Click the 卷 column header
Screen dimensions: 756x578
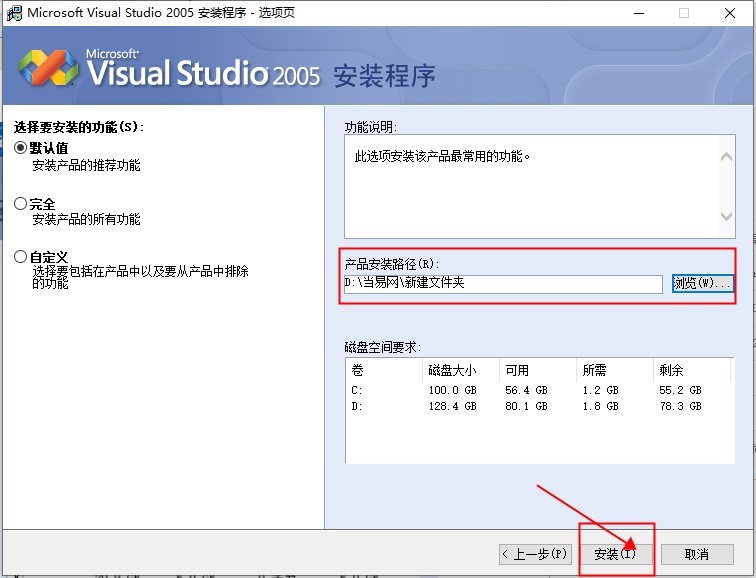pyautogui.click(x=383, y=370)
